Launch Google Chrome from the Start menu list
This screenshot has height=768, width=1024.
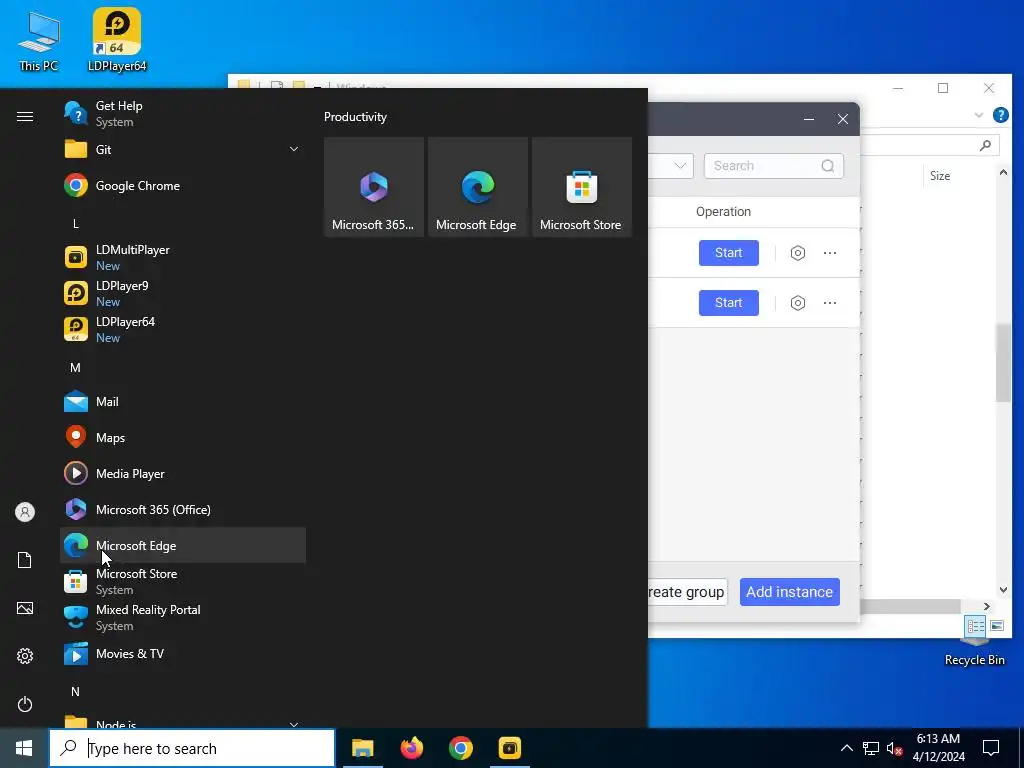[183, 185]
